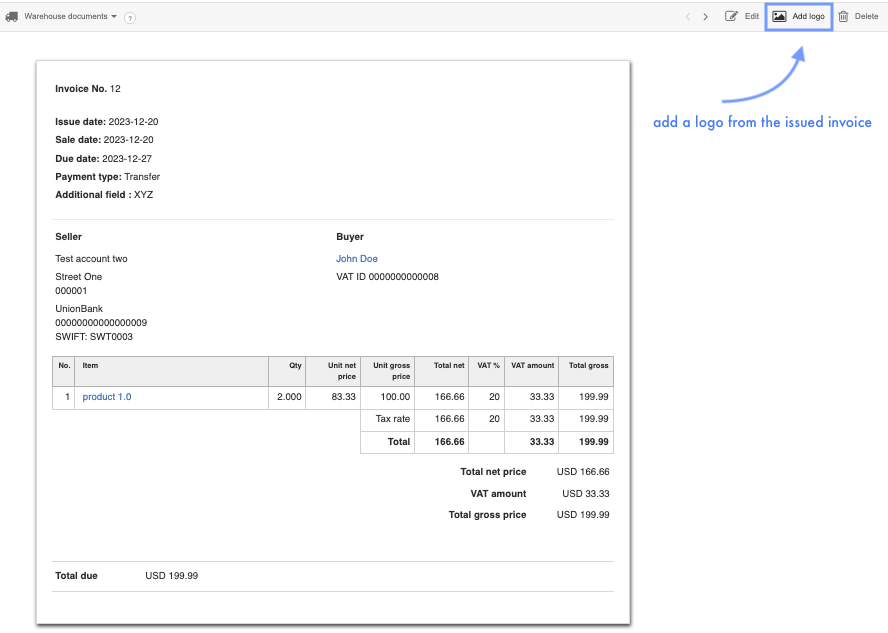888x633 pixels.
Task: Click the VAT % column header
Action: pos(488,366)
